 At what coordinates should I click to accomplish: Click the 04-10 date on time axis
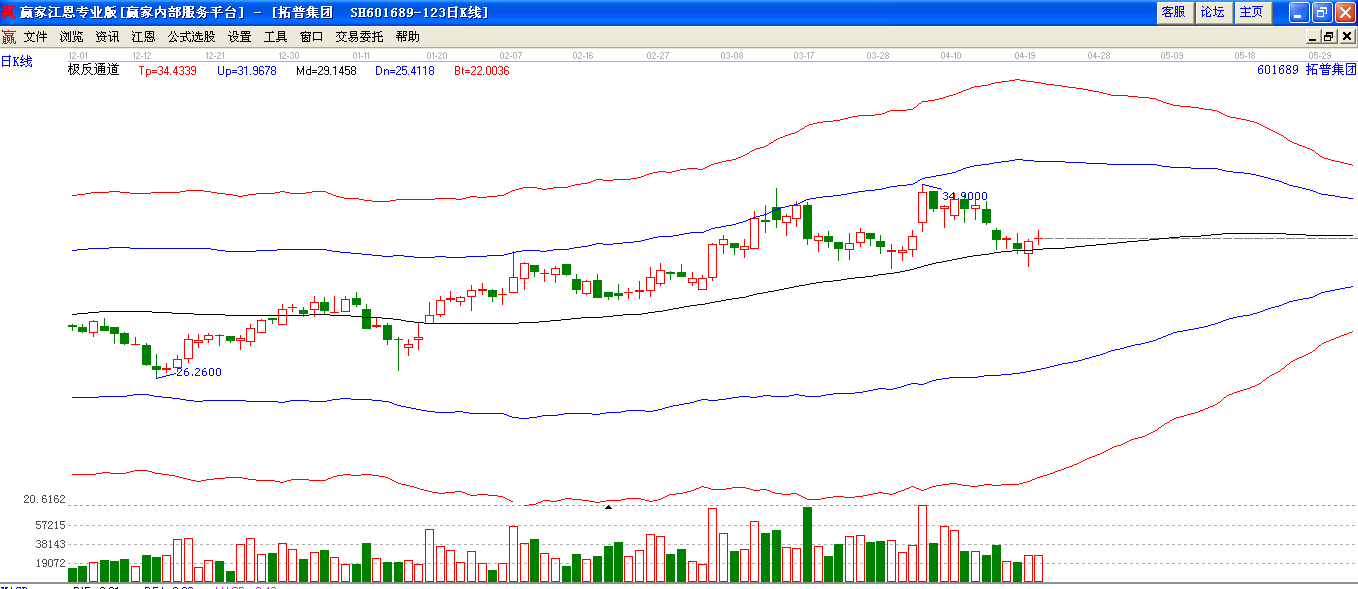coord(951,56)
